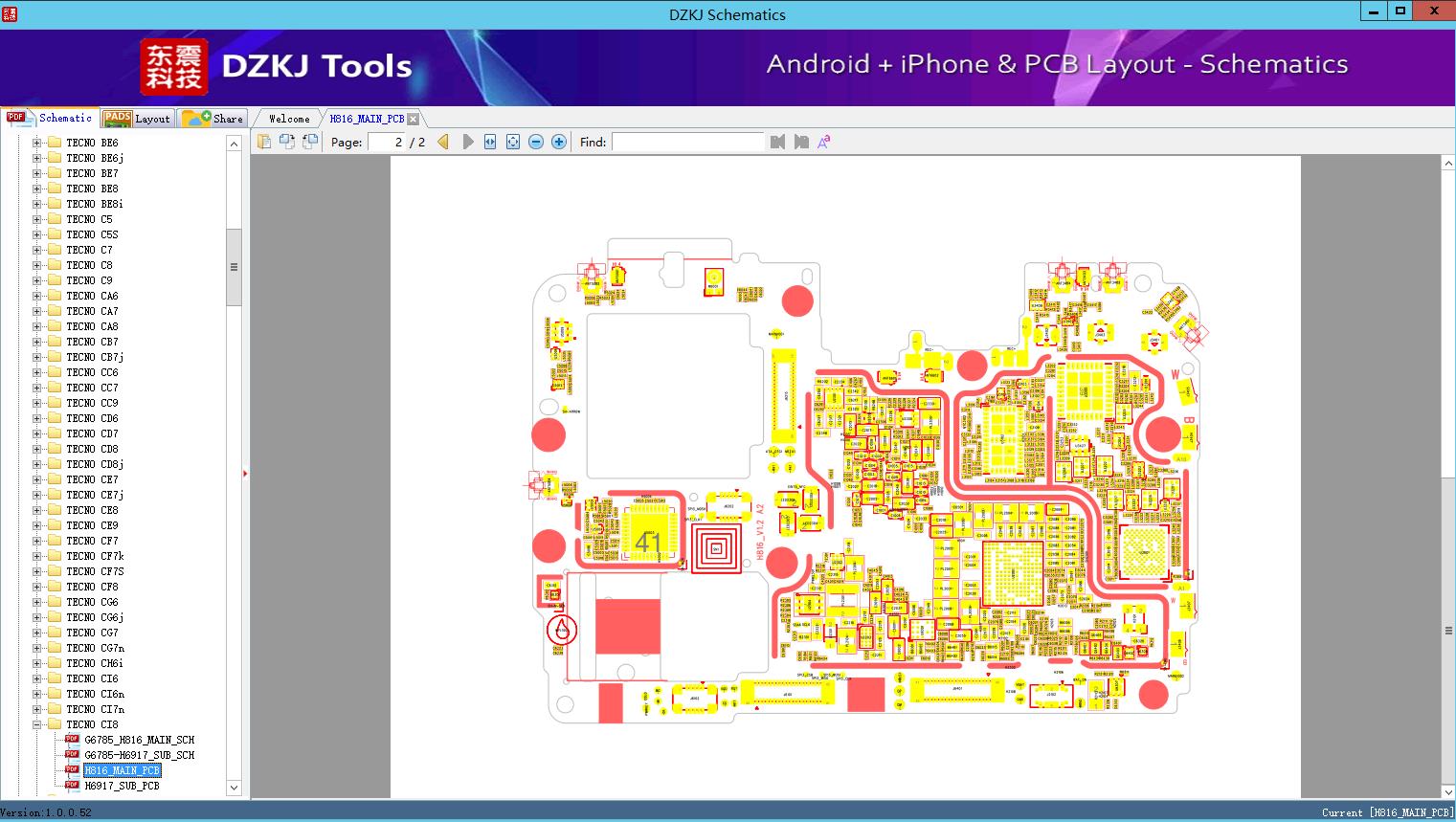
Task: Click the PDF icon beside G6785-H6917_SUB_SCH
Action: pos(72,755)
